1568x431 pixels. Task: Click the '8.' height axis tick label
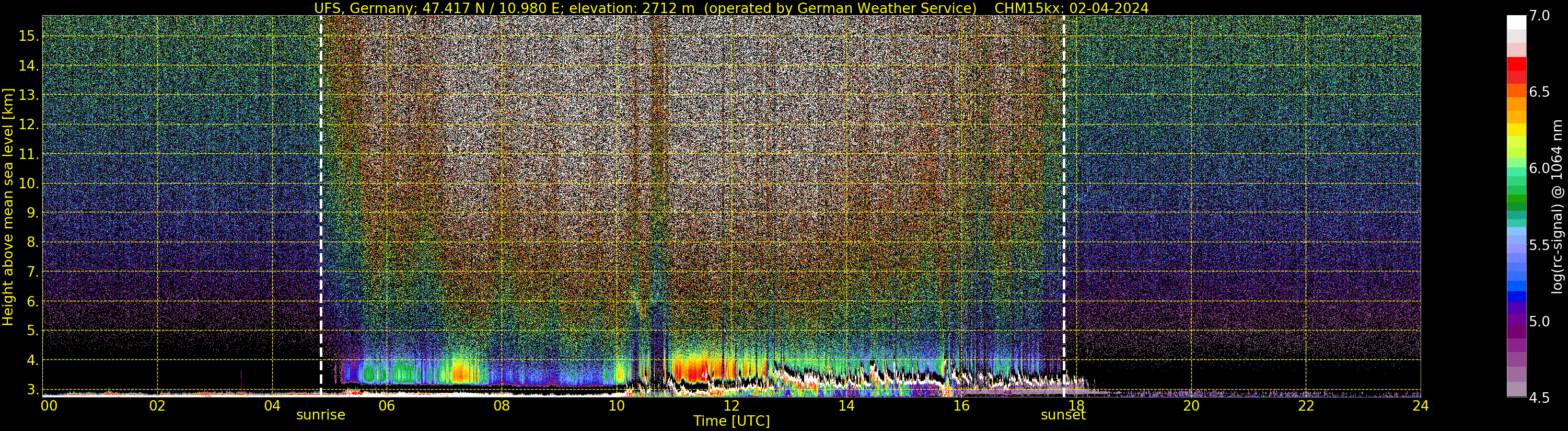click(x=32, y=243)
